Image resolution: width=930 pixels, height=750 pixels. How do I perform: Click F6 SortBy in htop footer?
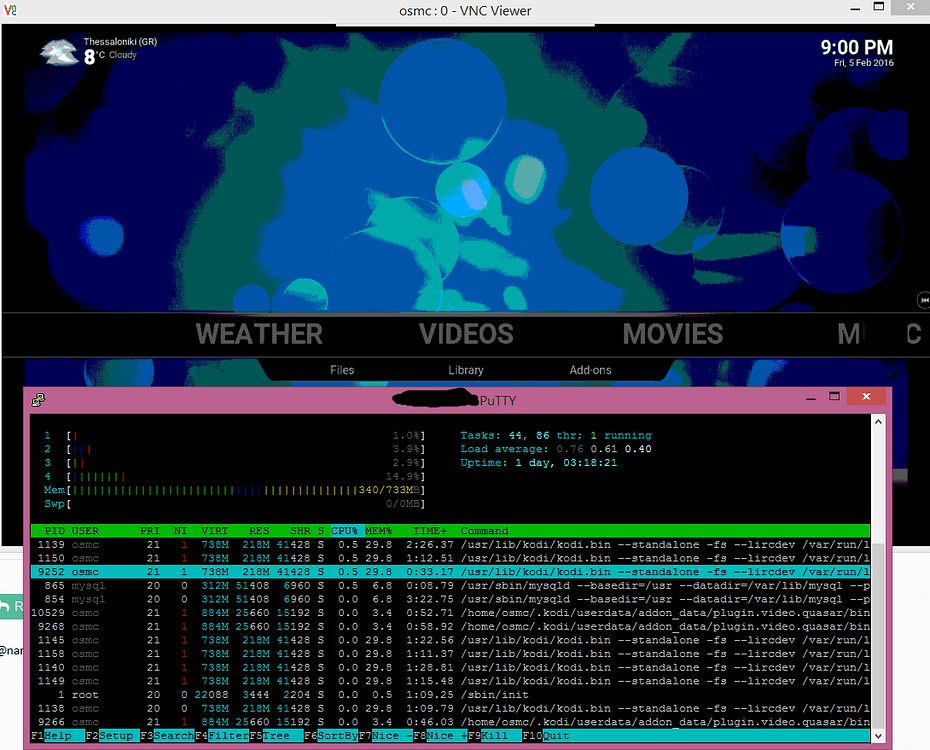tap(331, 736)
